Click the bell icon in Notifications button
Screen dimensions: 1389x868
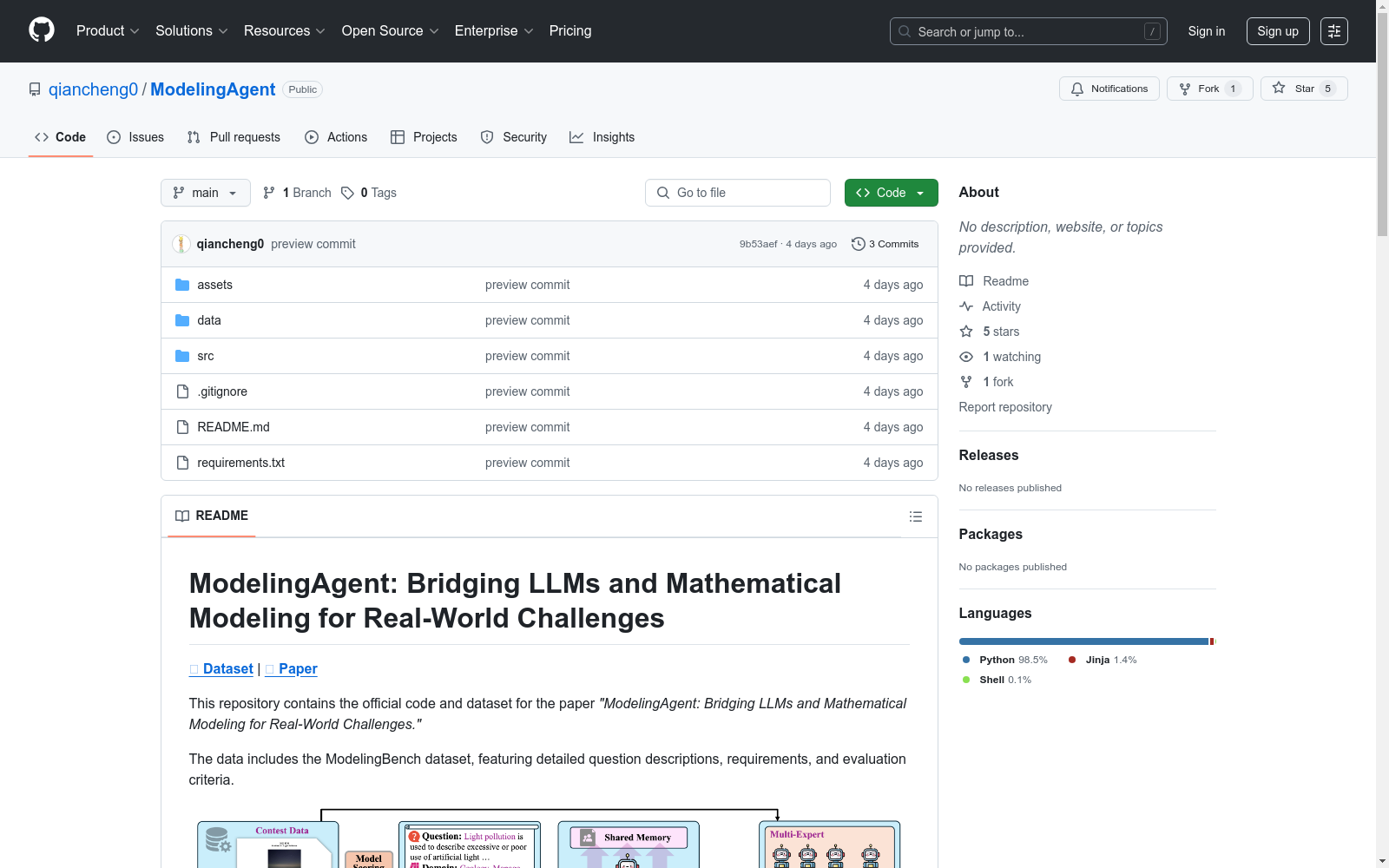(1077, 89)
